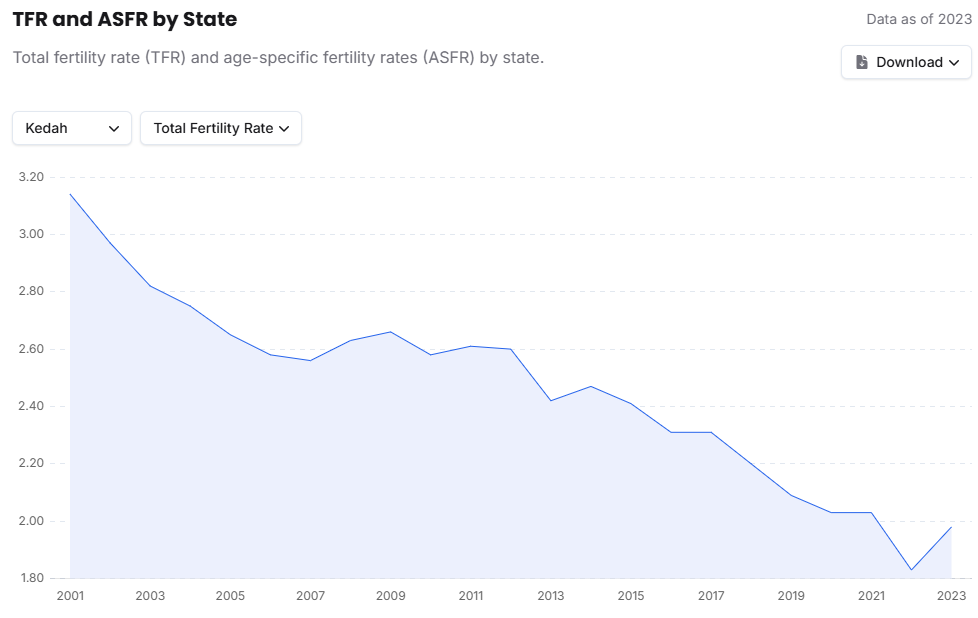Open the Total Fertility Rate selector
Screen dimensions: 978x618
(x=220, y=128)
